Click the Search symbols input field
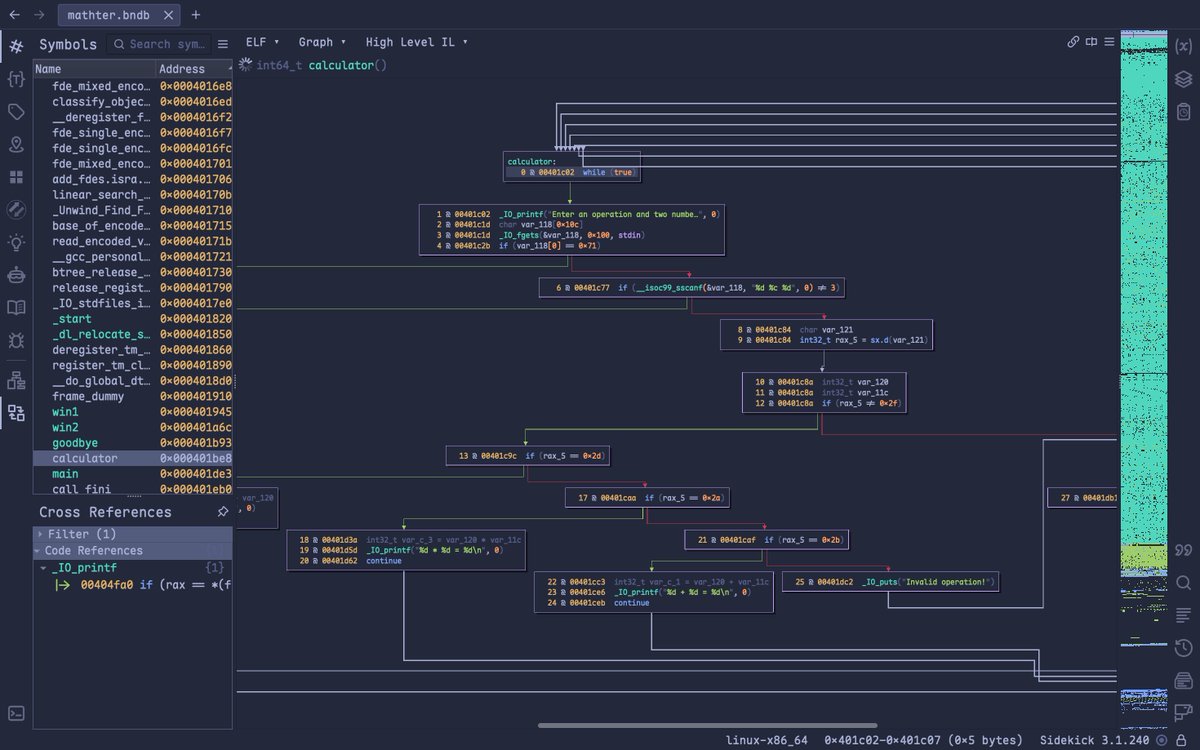This screenshot has width=1200, height=750. pyautogui.click(x=160, y=44)
